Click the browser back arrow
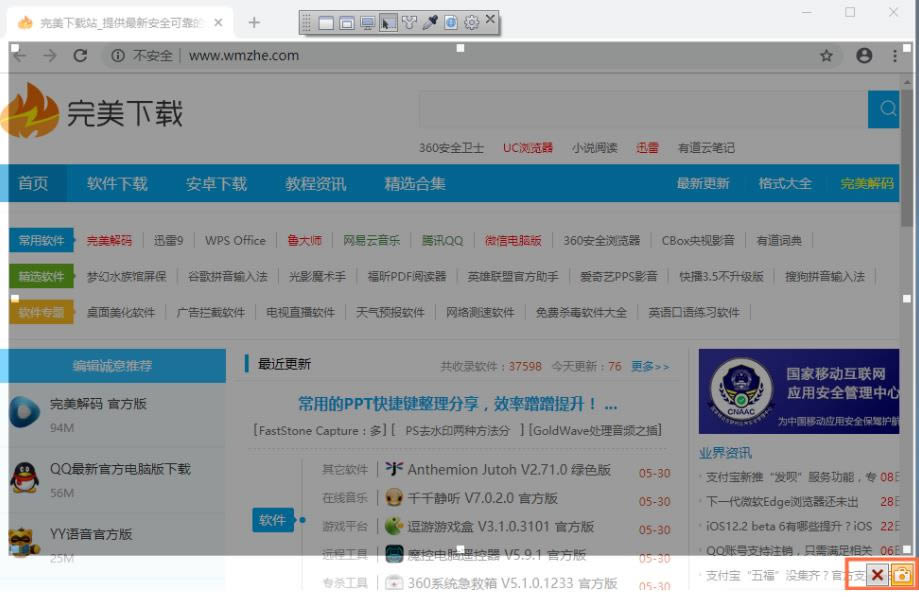Image resolution: width=919 pixels, height=597 pixels. [20, 56]
